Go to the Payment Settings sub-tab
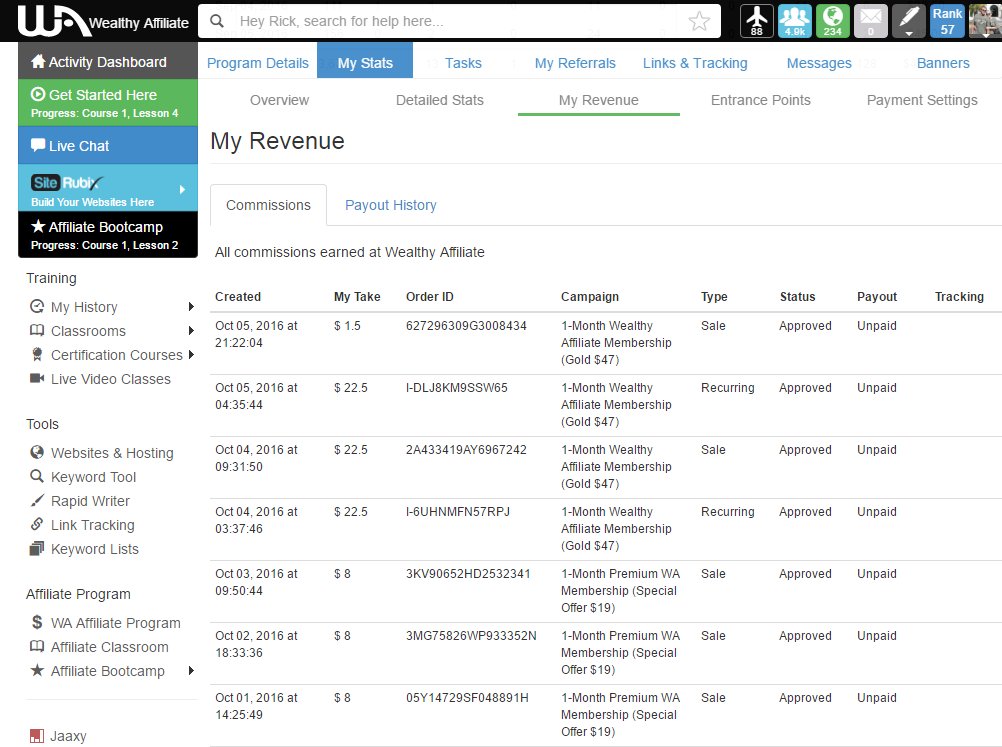The height and width of the screenshot is (747, 1002). (x=922, y=100)
